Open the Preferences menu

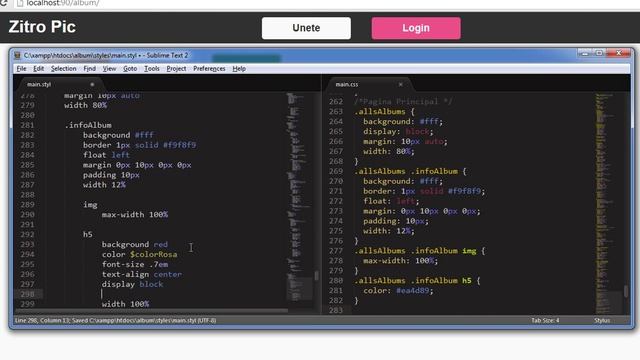coord(209,69)
